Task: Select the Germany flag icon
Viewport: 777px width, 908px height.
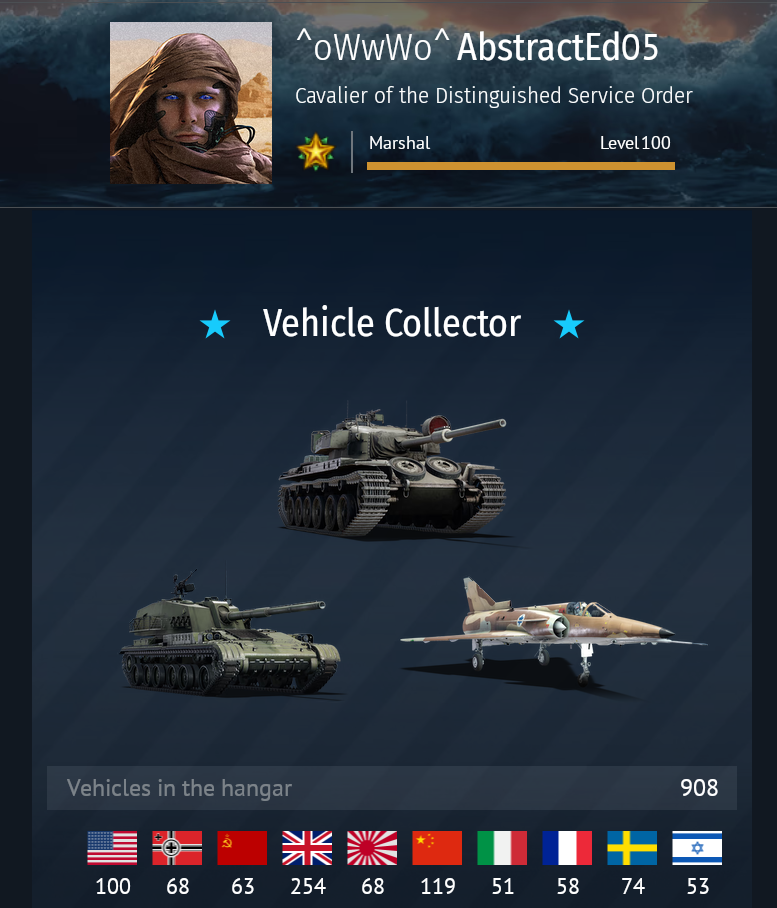Action: 177,848
